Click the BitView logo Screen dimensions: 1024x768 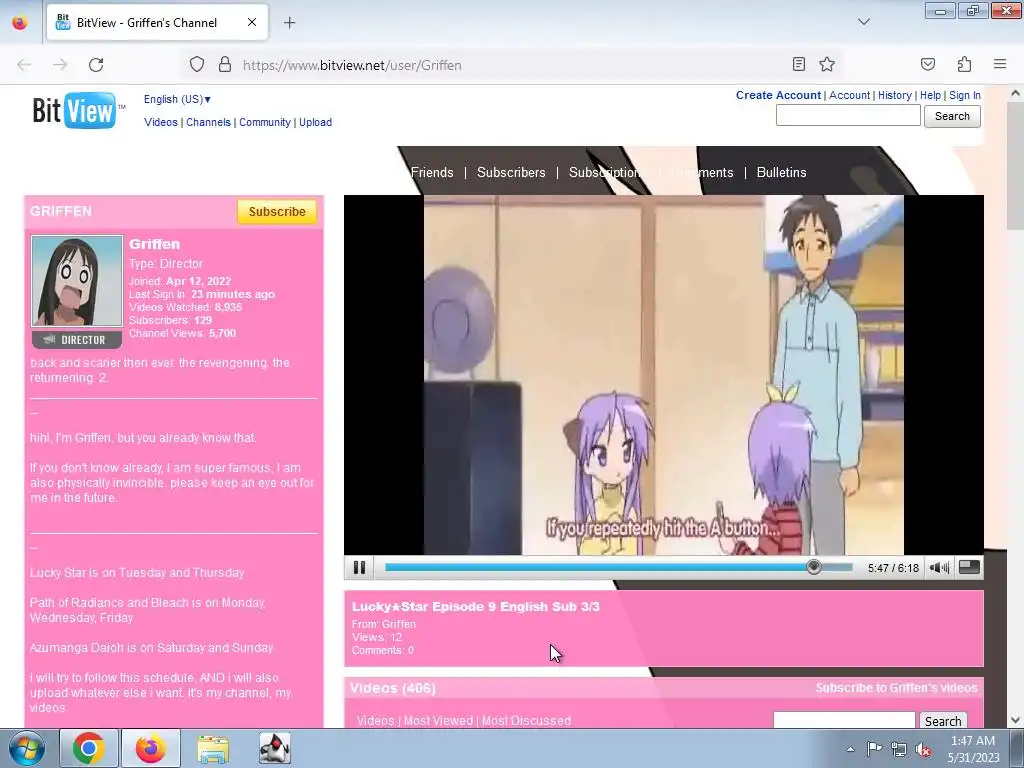coord(78,110)
